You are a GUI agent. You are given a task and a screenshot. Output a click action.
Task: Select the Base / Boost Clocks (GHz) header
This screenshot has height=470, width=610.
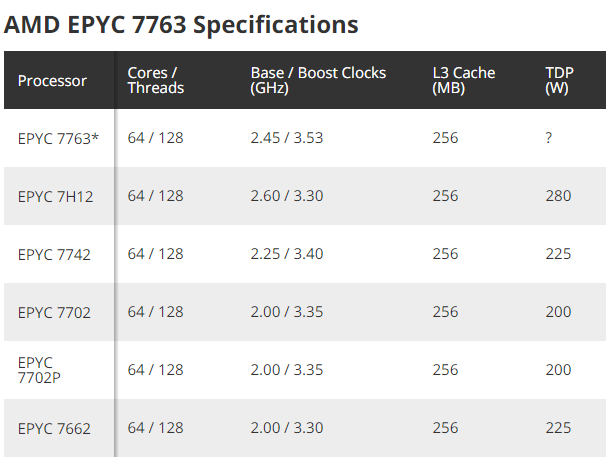(x=318, y=80)
